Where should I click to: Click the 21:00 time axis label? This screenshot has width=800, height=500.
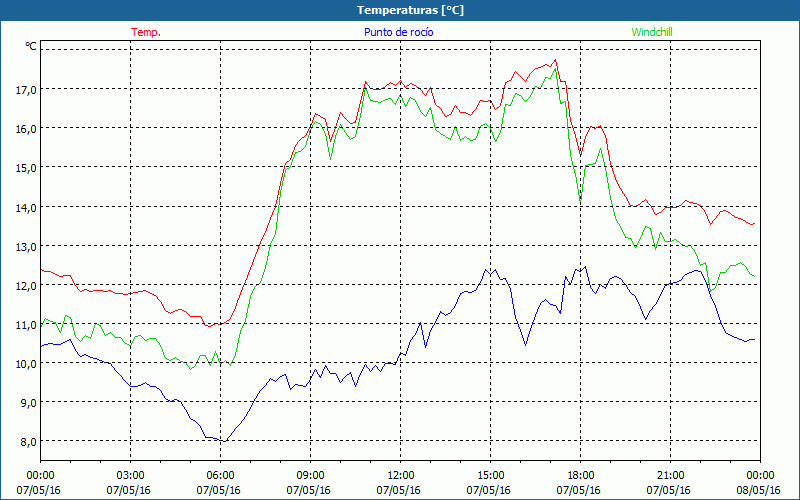click(x=670, y=476)
